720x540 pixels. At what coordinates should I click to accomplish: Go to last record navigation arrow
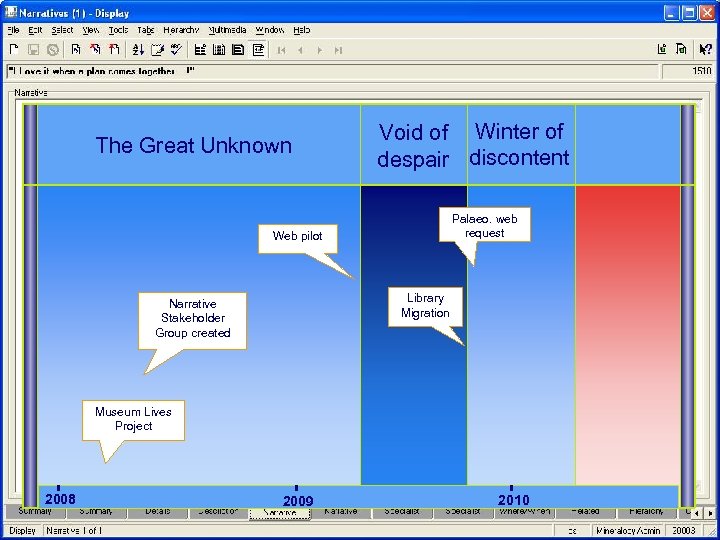[338, 50]
